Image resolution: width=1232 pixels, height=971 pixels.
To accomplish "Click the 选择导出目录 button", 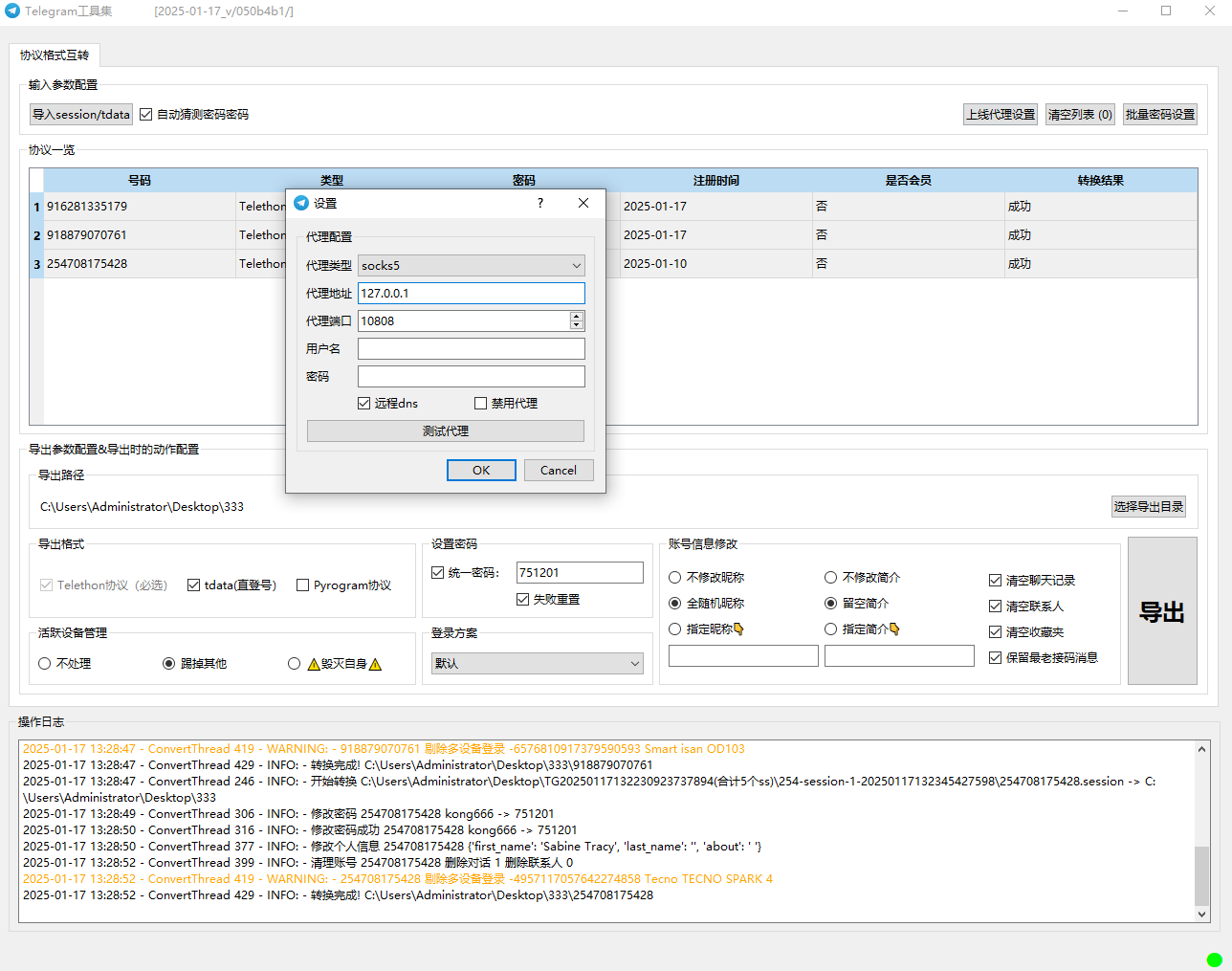I will point(1149,507).
